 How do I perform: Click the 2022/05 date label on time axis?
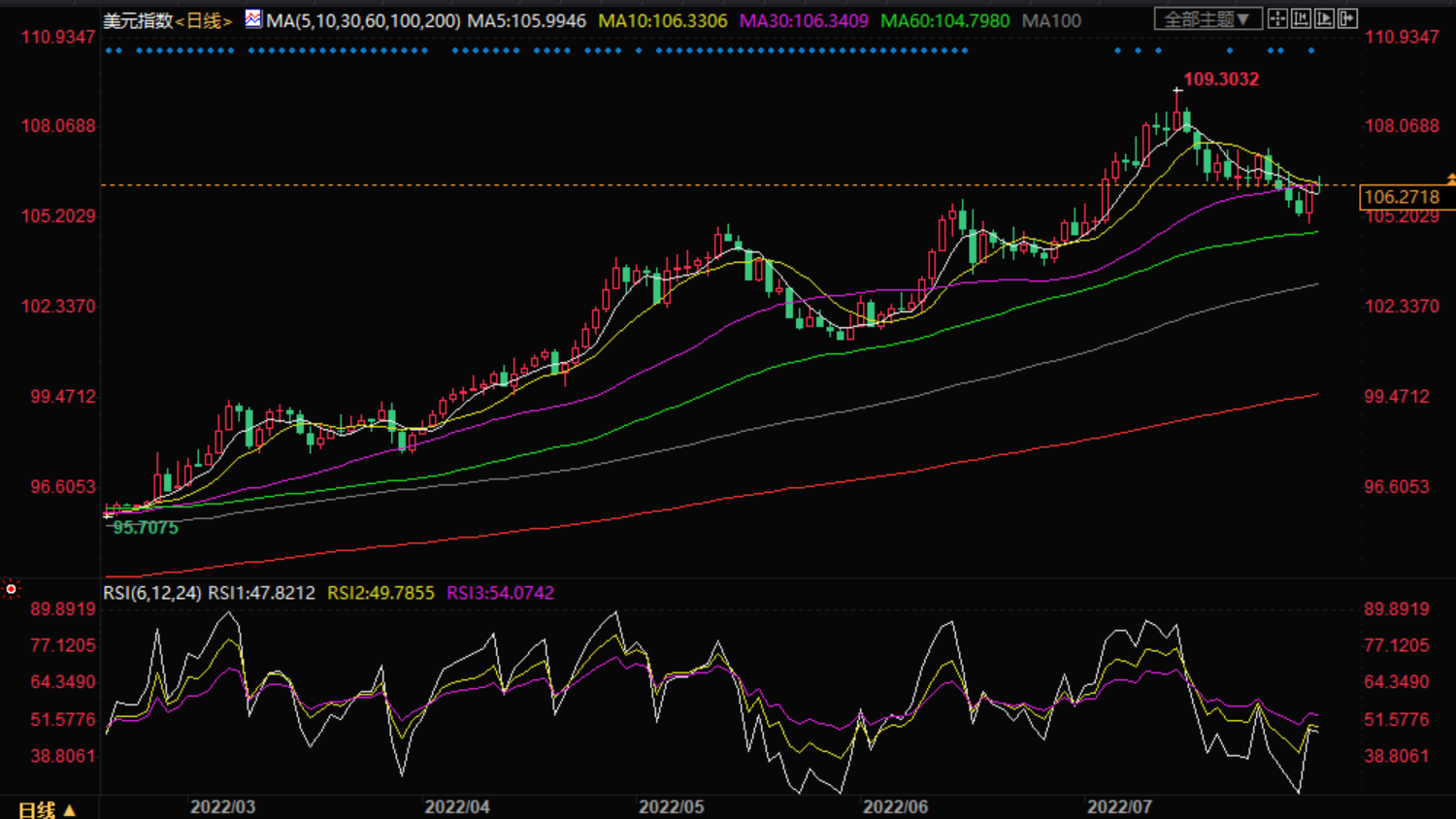coord(671,807)
